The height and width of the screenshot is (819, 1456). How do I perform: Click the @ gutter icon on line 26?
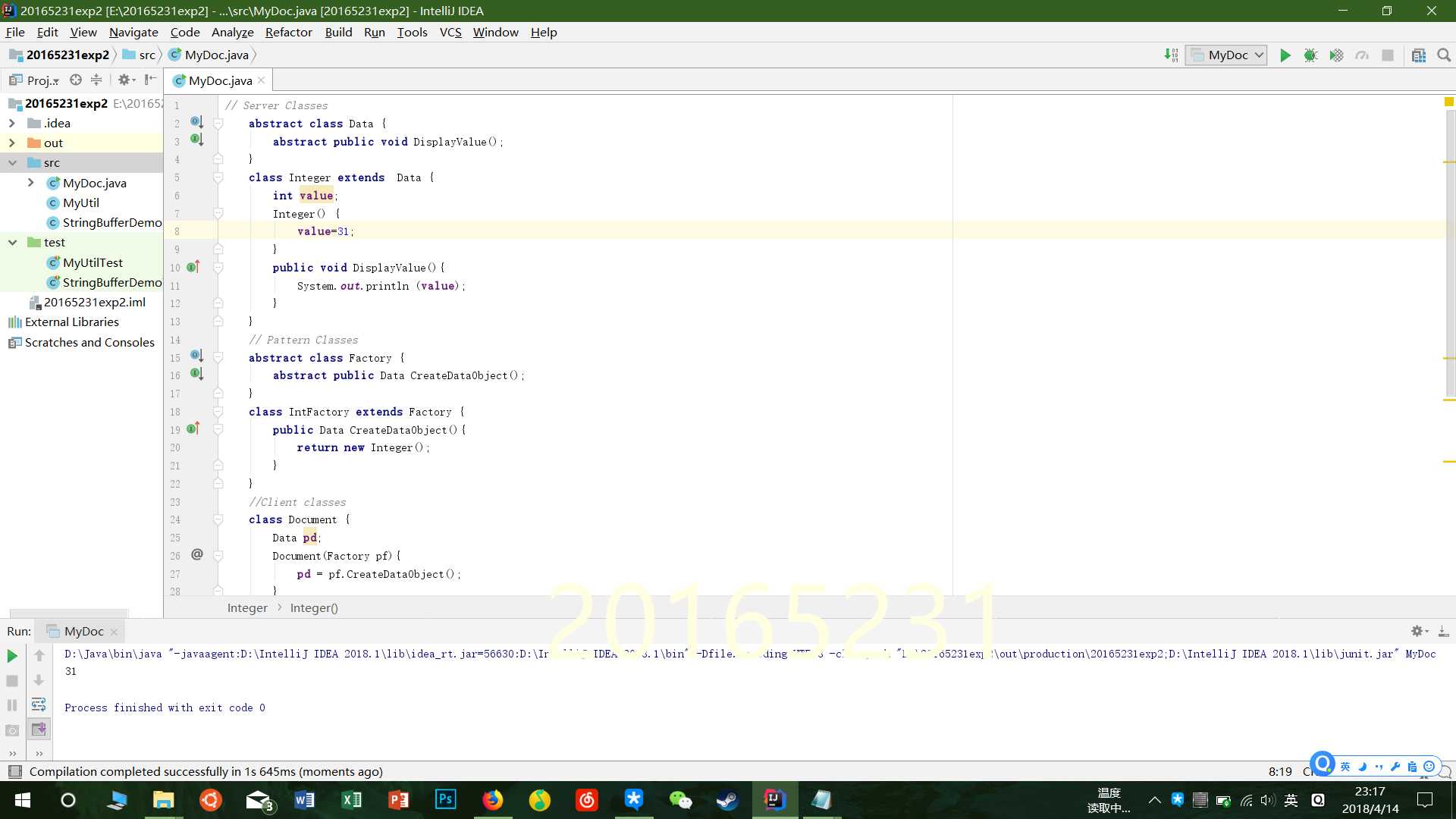point(197,554)
